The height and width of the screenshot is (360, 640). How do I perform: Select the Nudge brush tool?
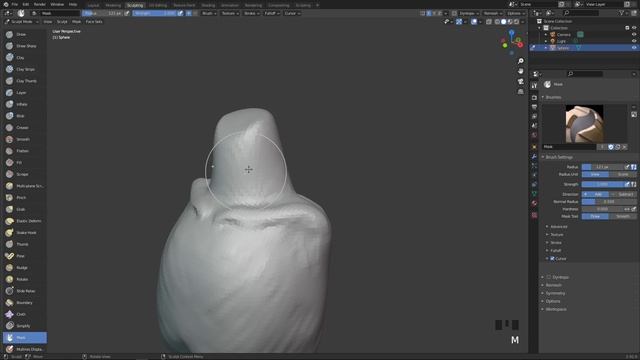[x=24, y=267]
